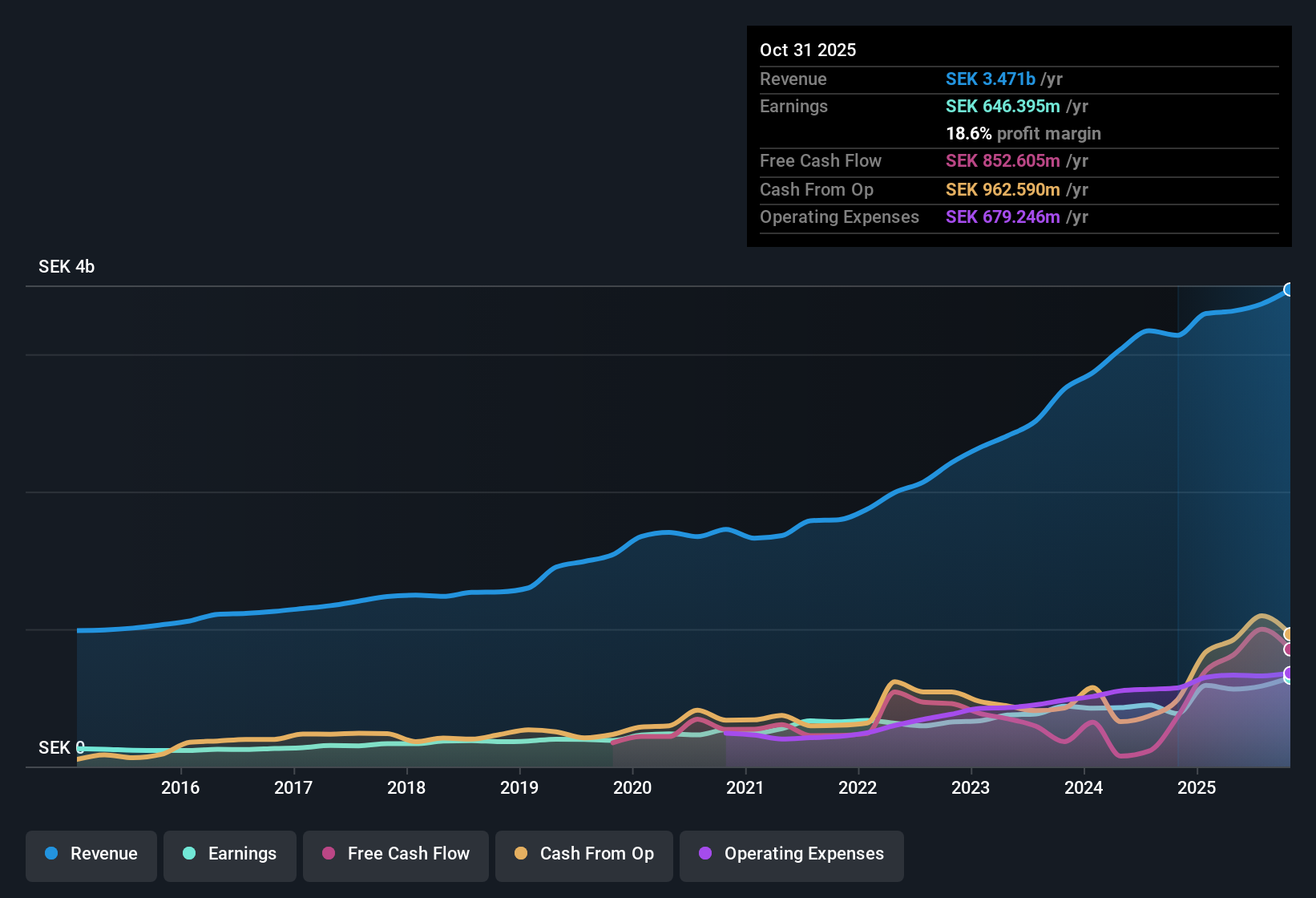Click the Oct 31 2025 tooltip header

click(x=808, y=50)
